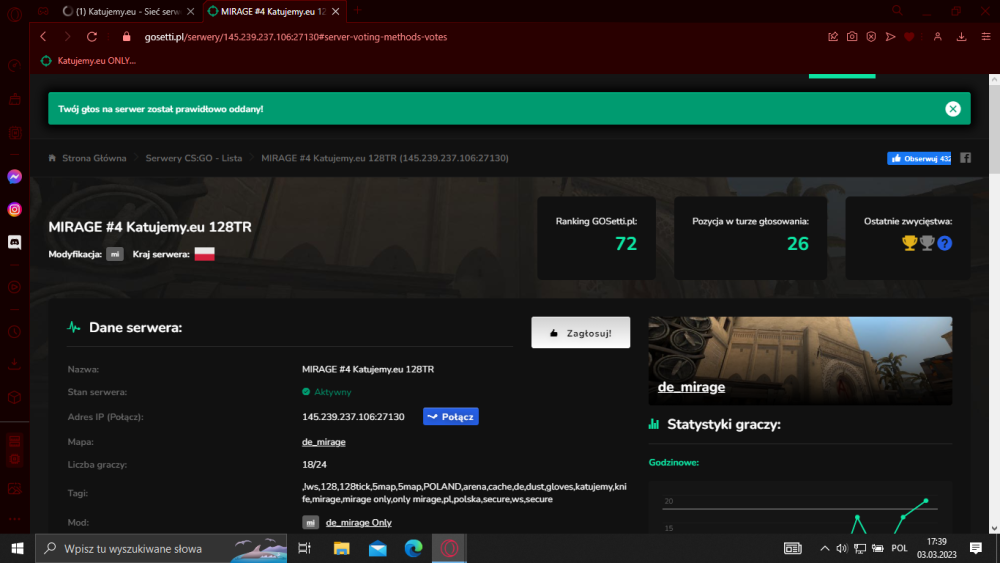Click voting round position number 26
This screenshot has width=1000, height=563.
797,244
